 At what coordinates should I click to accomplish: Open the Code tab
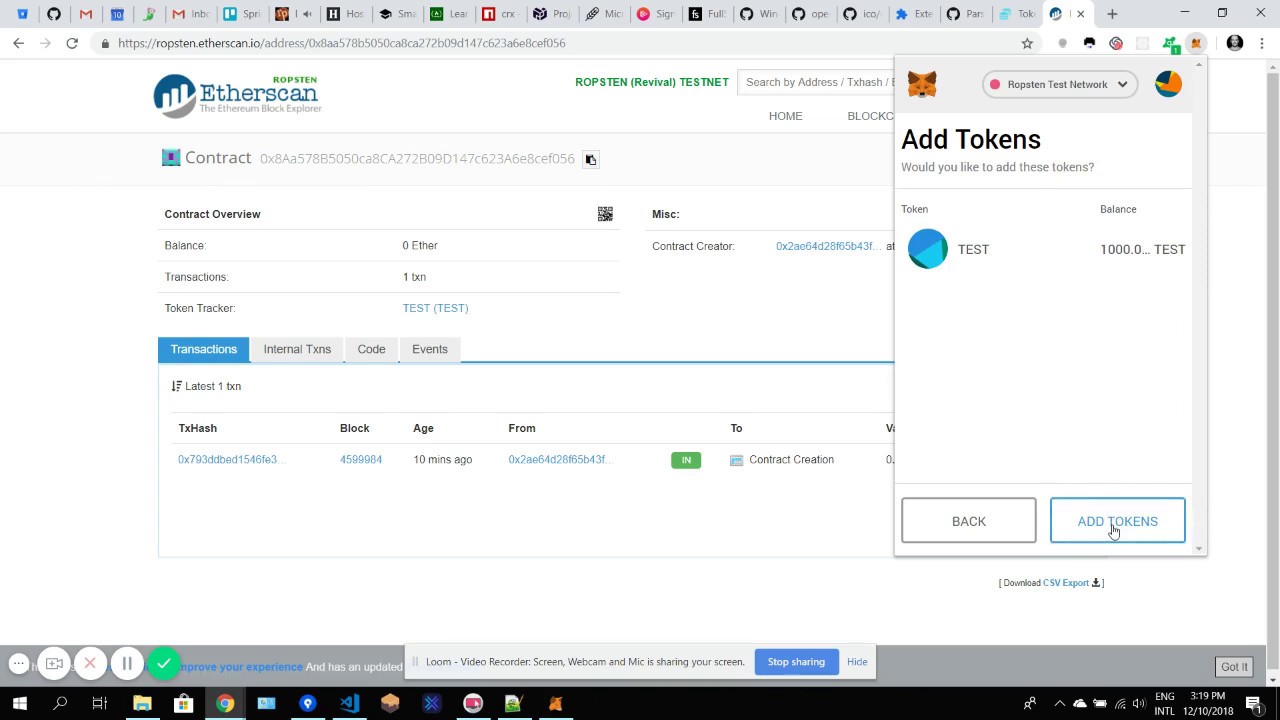click(371, 349)
